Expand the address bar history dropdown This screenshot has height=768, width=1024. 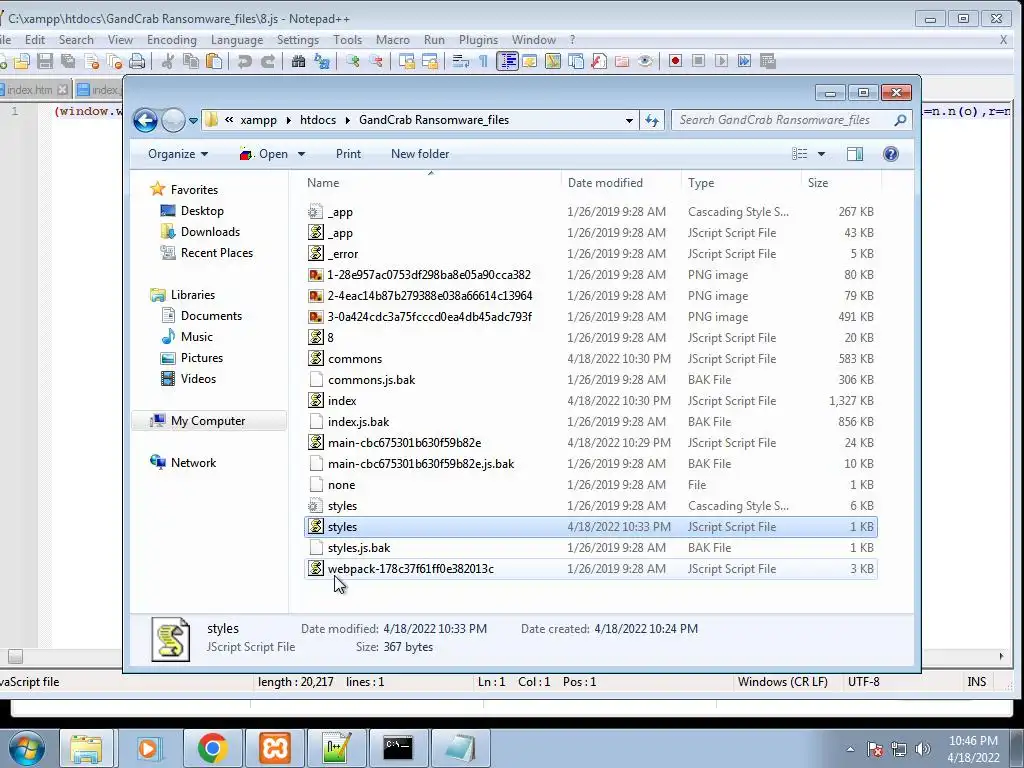[629, 120]
